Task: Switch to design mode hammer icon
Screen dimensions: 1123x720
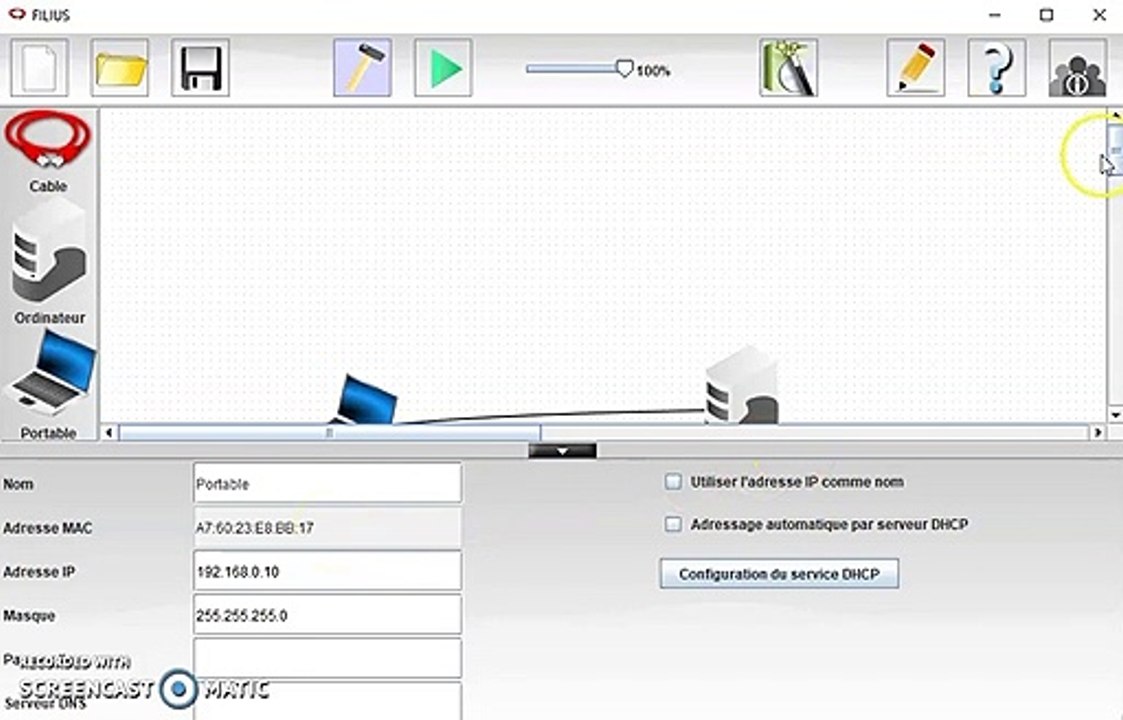Action: click(x=362, y=68)
